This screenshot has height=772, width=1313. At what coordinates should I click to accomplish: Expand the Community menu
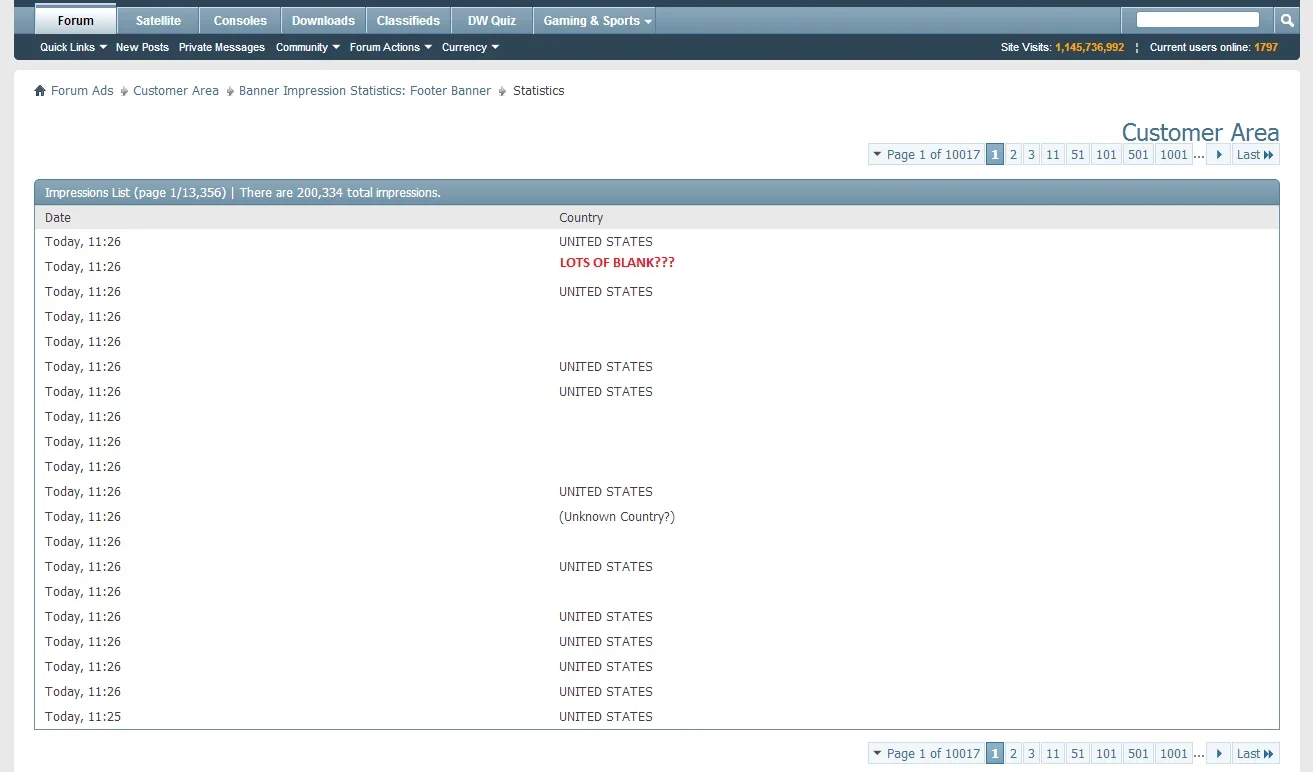(308, 47)
